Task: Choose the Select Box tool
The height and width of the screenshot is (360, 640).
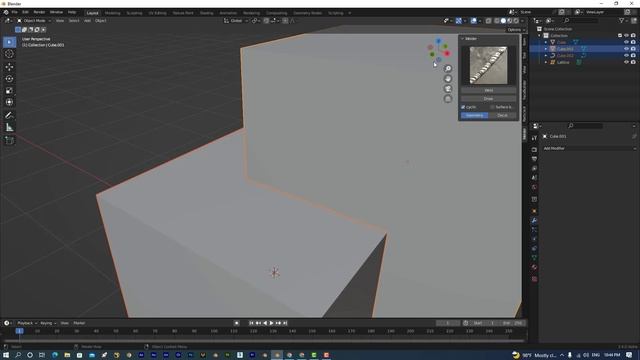Action: [x=9, y=42]
